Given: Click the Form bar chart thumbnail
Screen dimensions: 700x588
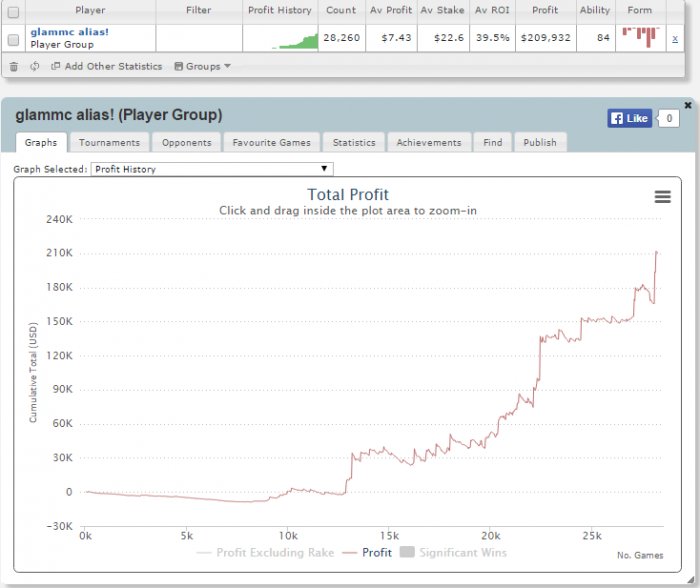Looking at the screenshot, I should (641, 38).
